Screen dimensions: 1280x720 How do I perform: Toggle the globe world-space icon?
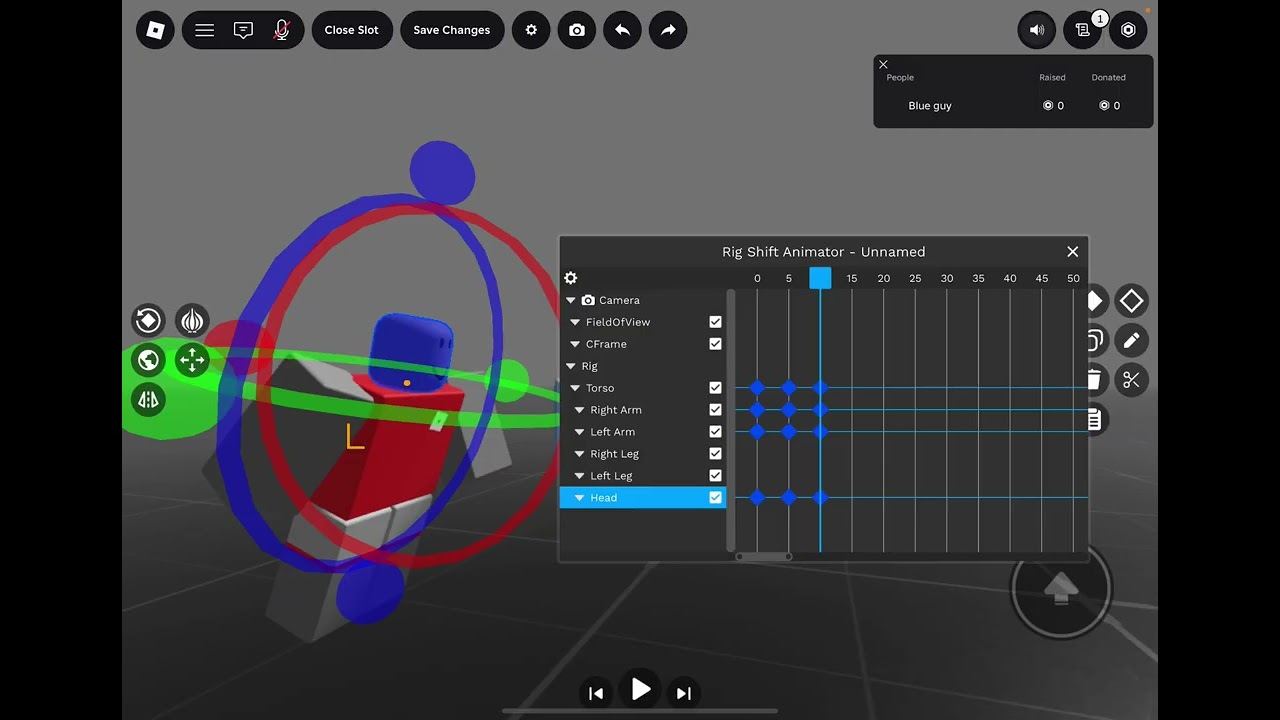[x=148, y=360]
